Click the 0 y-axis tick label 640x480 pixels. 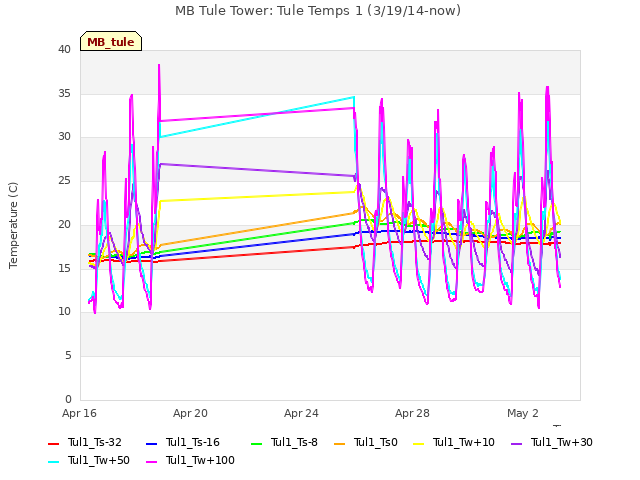coord(68,399)
